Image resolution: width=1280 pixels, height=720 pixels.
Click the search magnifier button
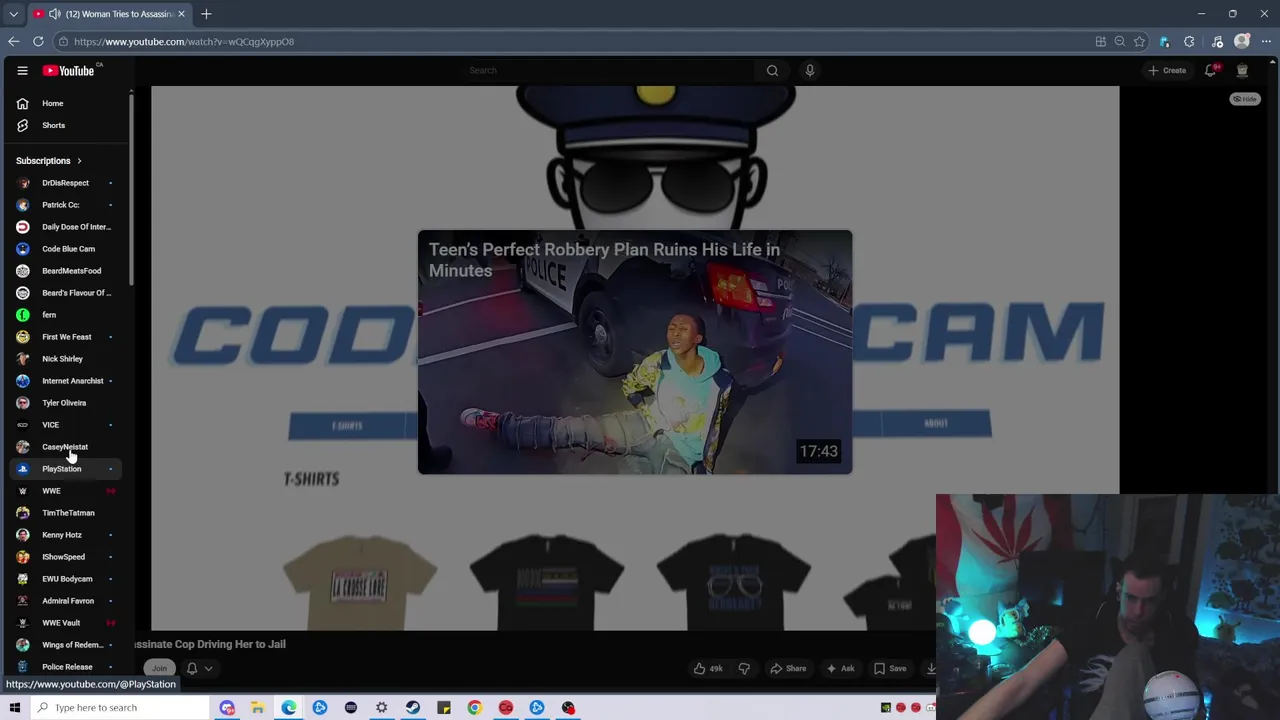(x=772, y=70)
